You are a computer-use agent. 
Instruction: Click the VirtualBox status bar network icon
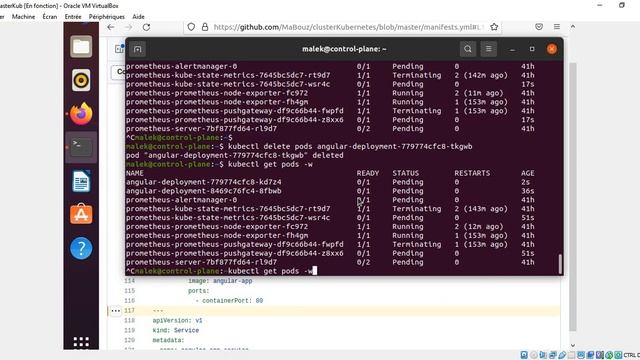coord(552,355)
